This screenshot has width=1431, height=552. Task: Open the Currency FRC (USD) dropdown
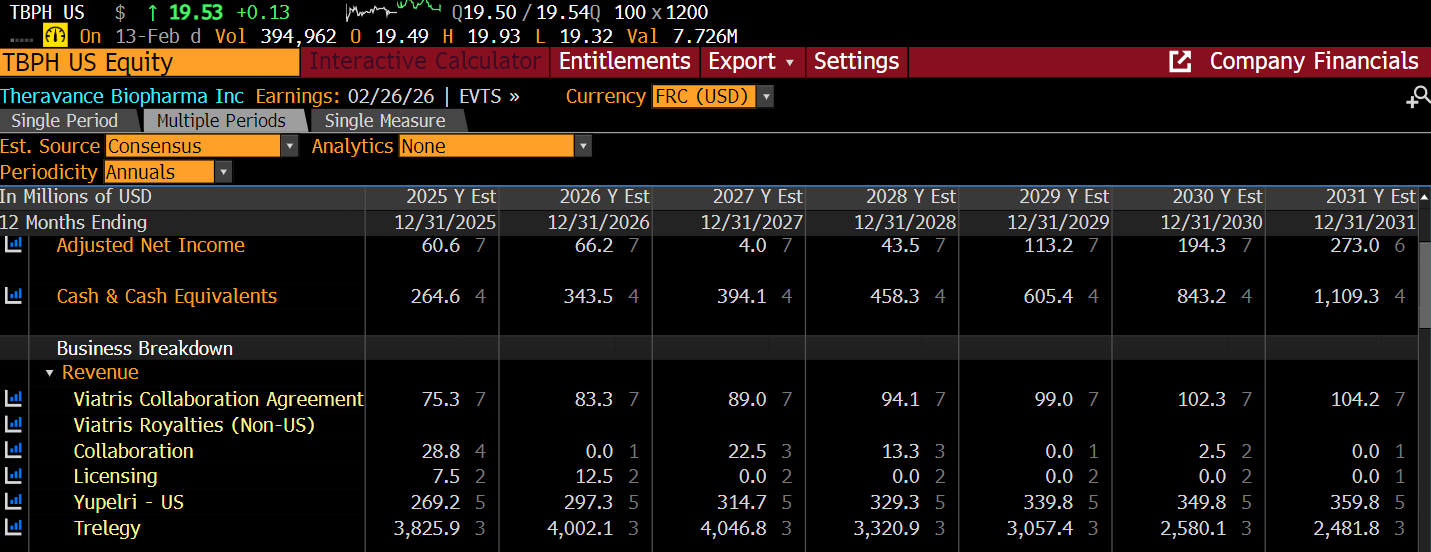pos(713,97)
